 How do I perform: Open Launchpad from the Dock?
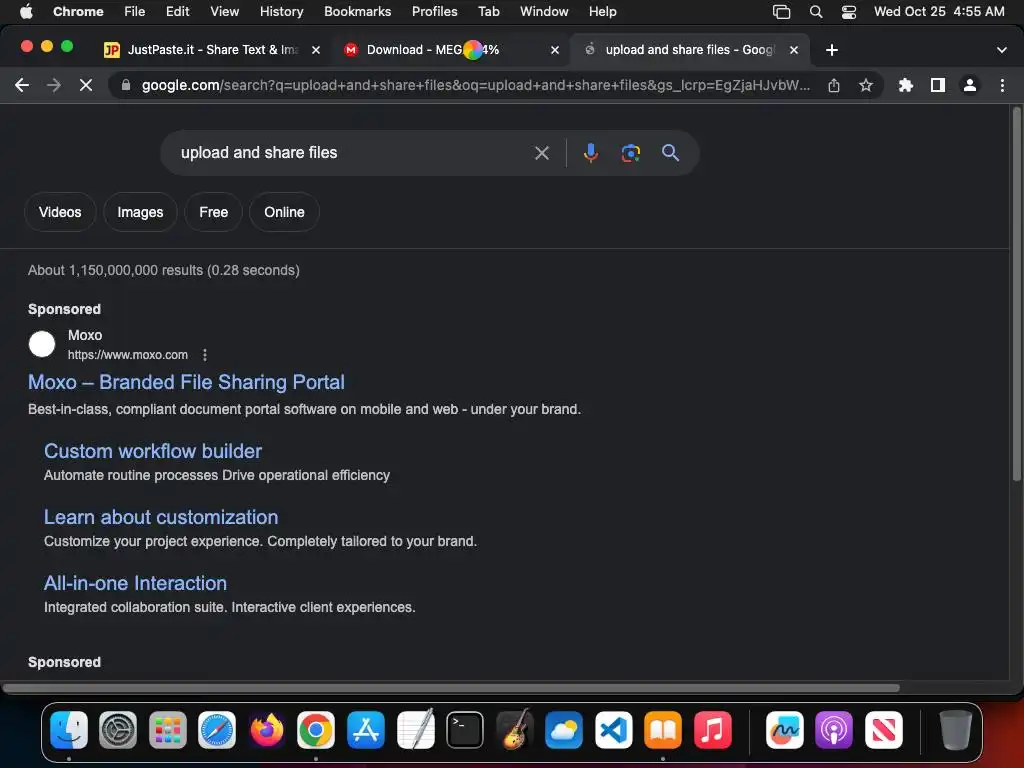click(168, 729)
